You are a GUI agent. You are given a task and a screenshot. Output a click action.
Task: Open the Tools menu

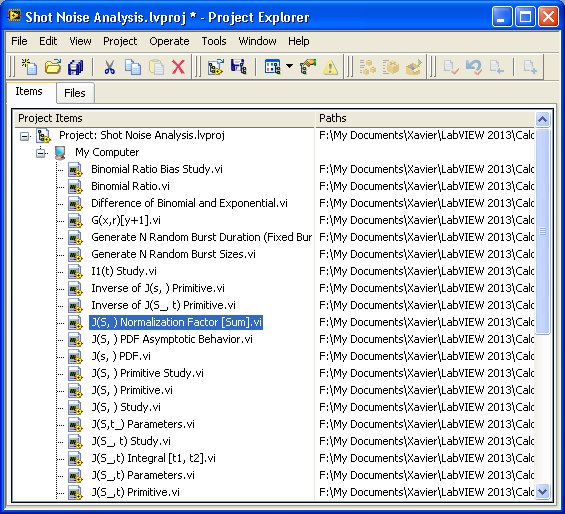(x=214, y=41)
